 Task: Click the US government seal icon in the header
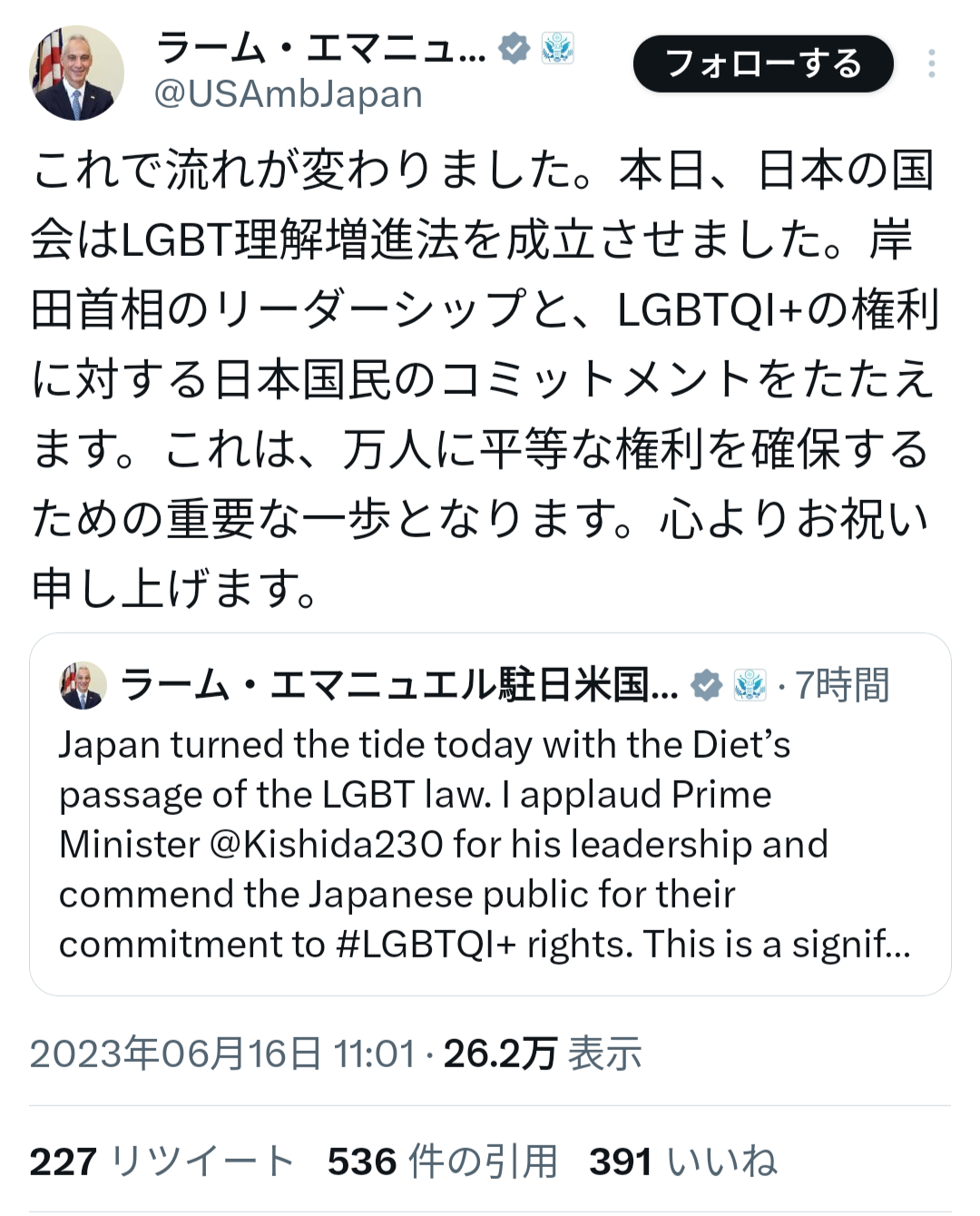tap(557, 47)
